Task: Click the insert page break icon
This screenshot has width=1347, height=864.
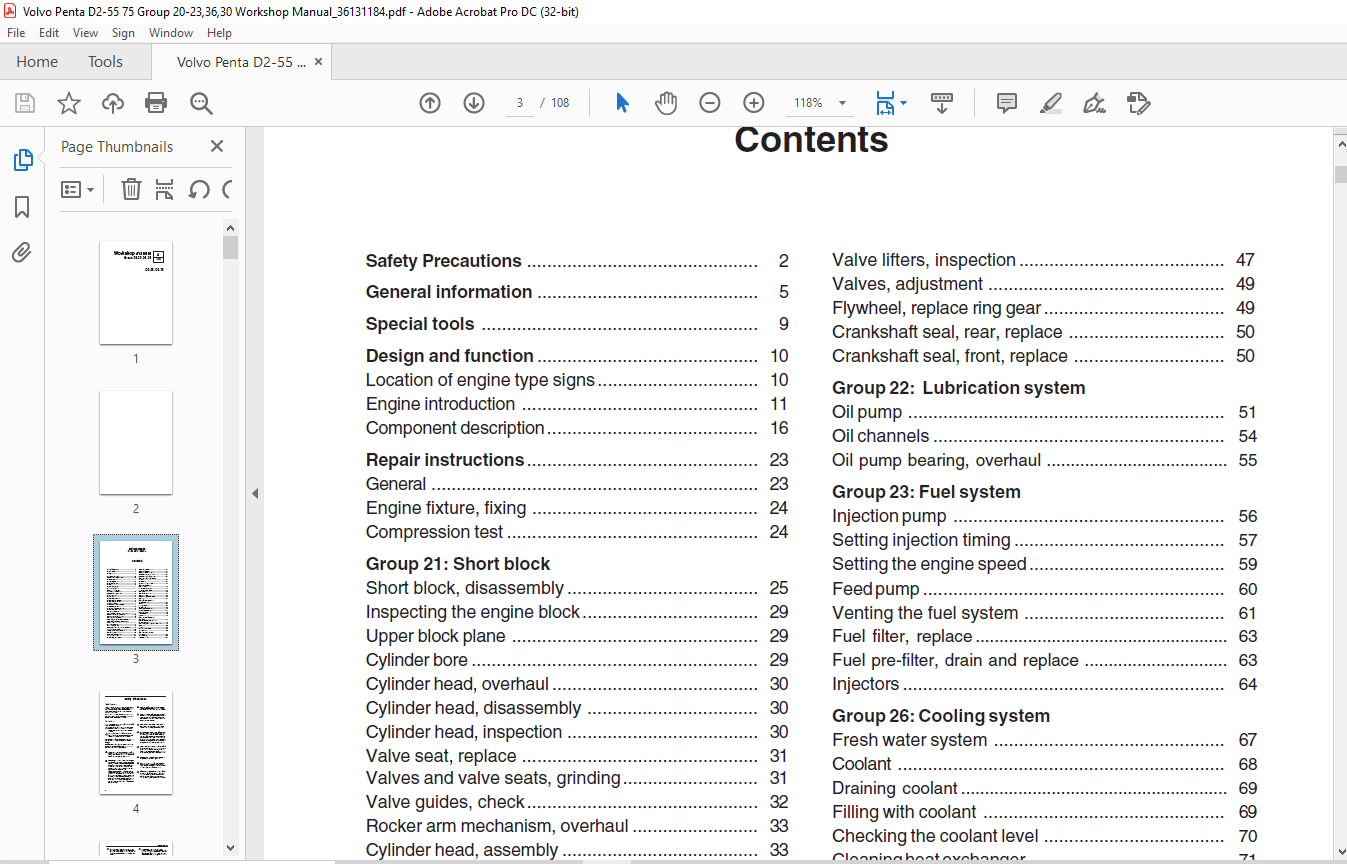Action: coord(165,189)
